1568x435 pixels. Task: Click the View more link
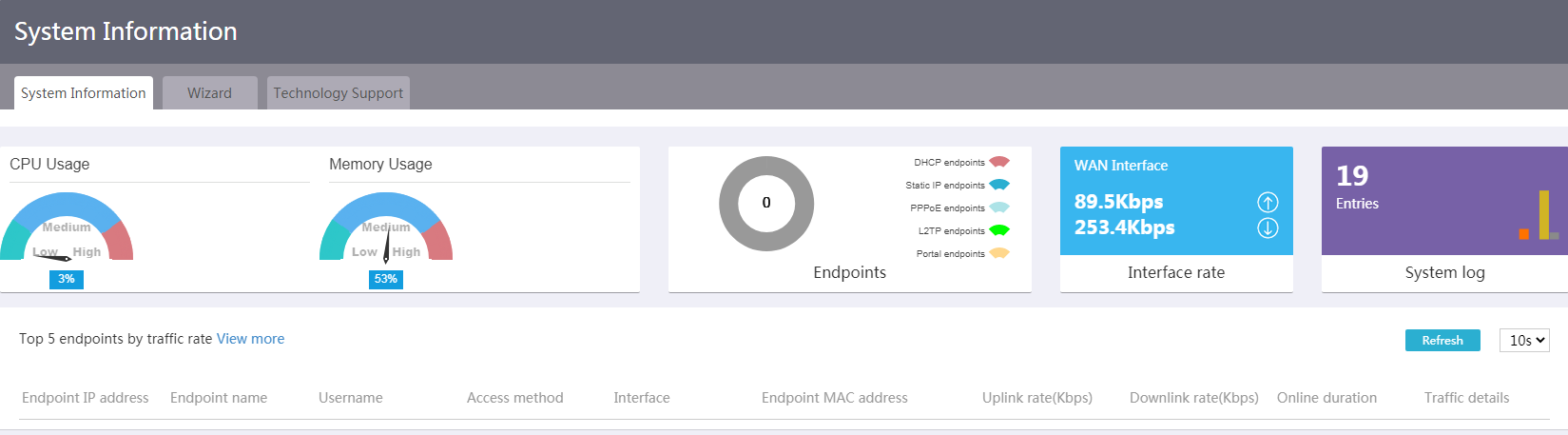[x=250, y=339]
